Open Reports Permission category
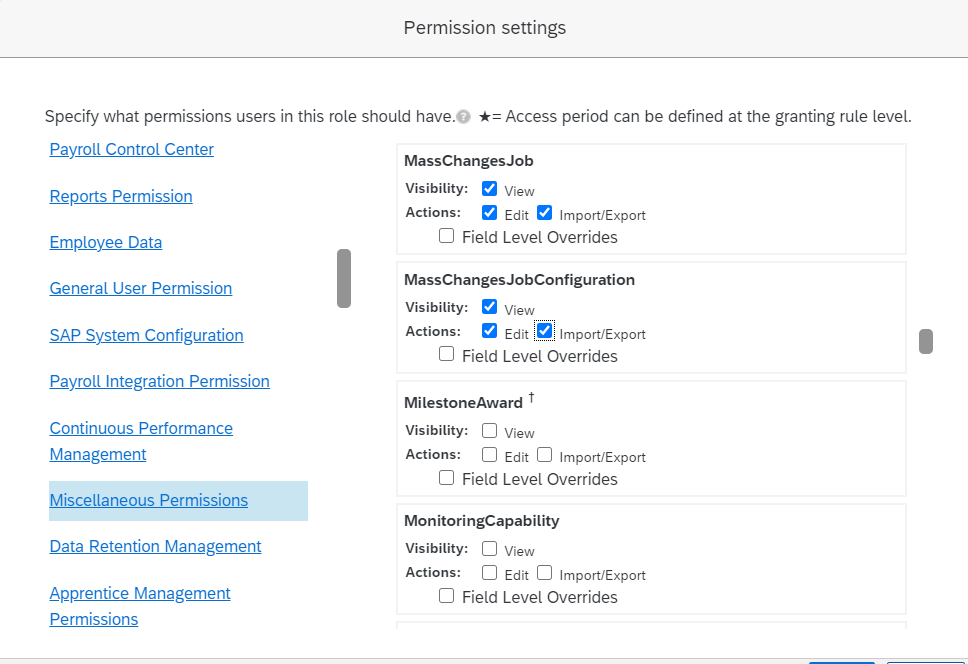 point(121,196)
